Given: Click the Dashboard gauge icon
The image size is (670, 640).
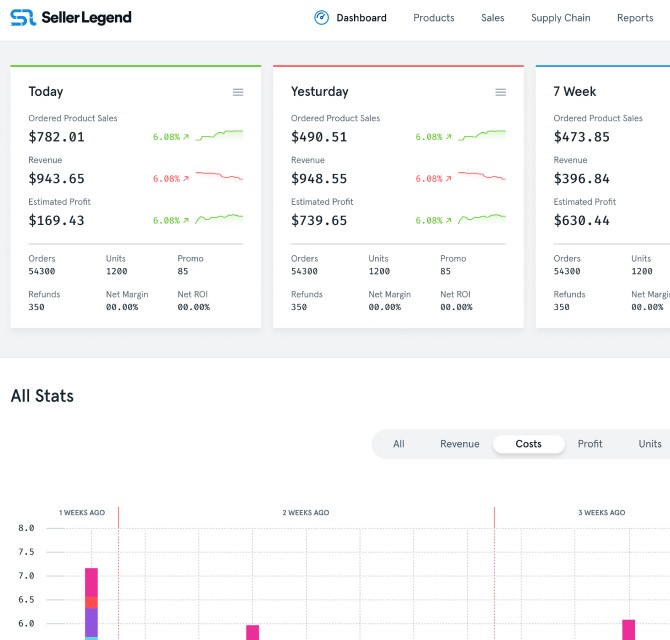Looking at the screenshot, I should click(x=321, y=17).
